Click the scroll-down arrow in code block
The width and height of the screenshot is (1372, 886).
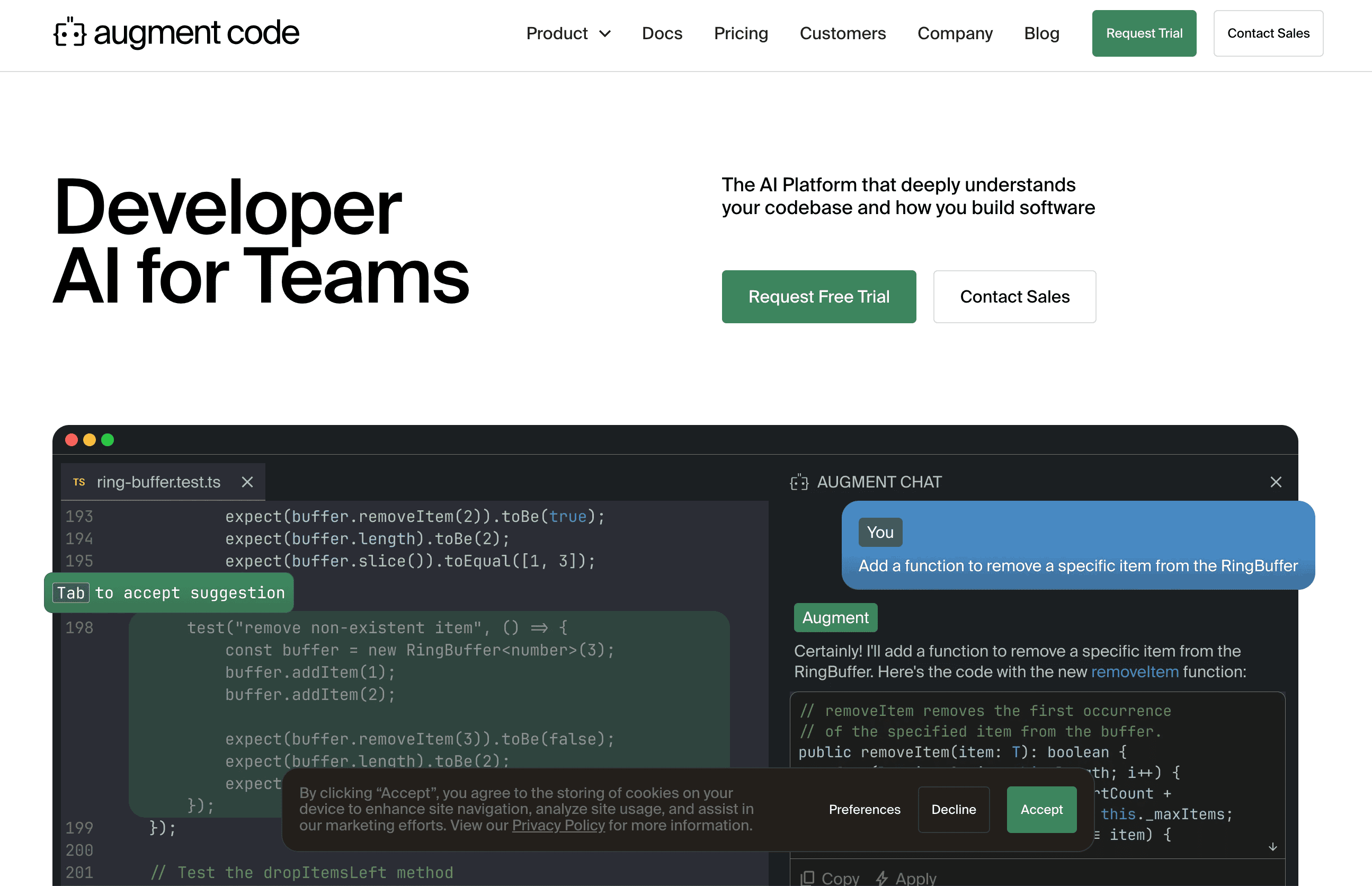pos(1272,846)
